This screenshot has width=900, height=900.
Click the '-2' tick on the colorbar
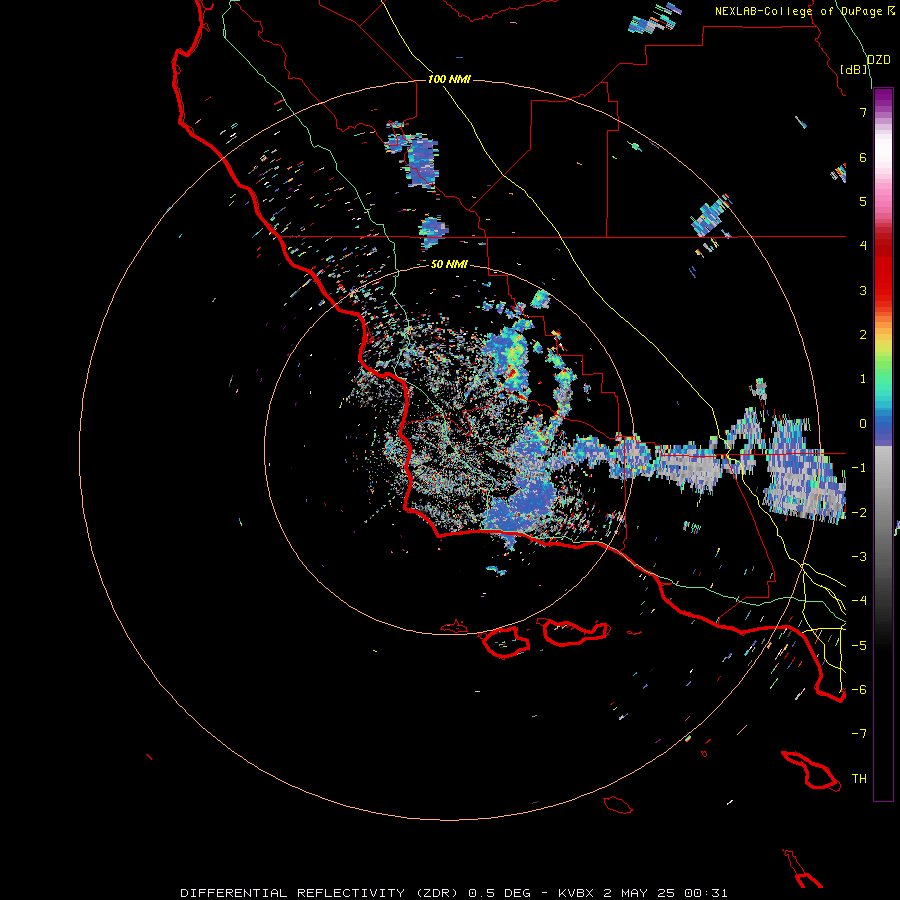859,513
